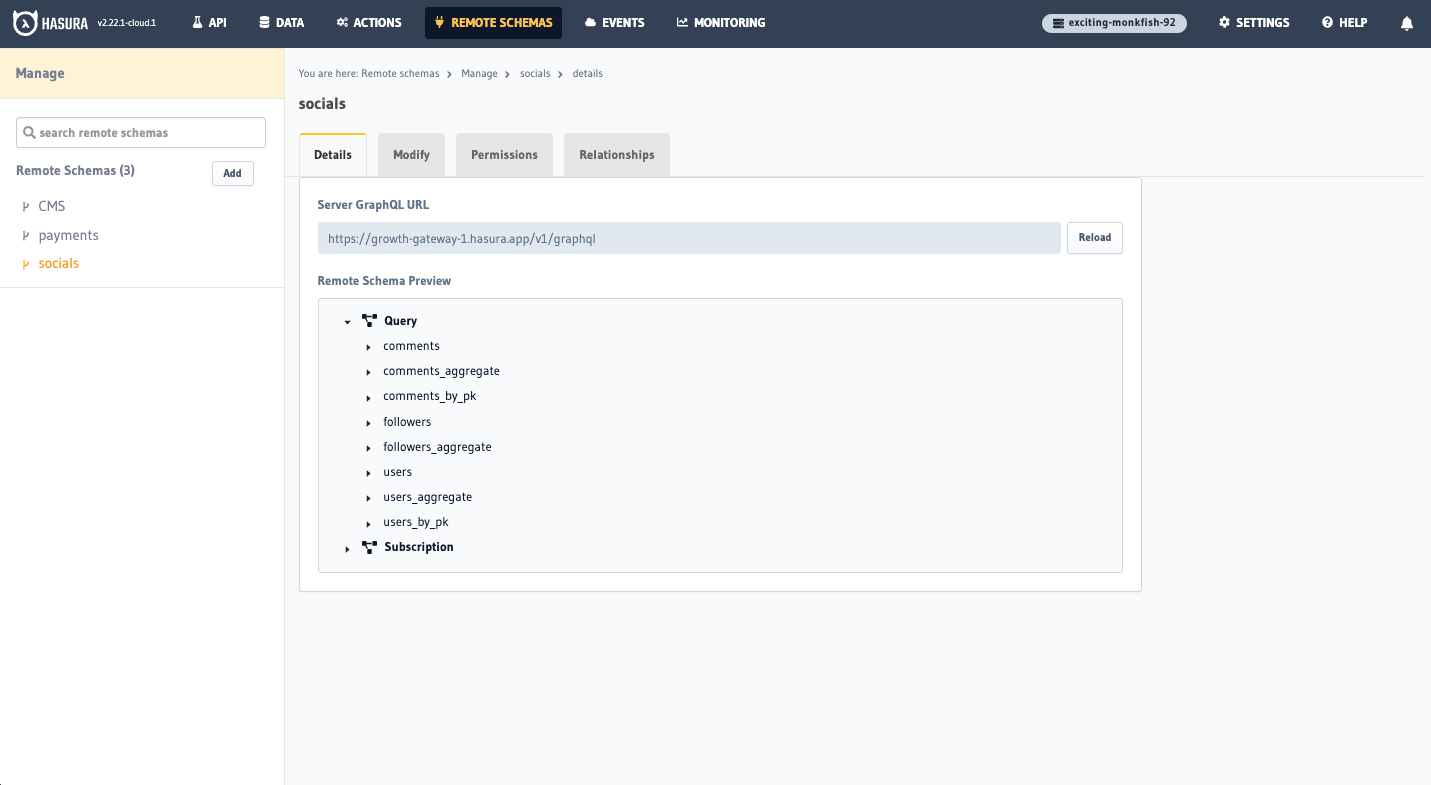Open Monitoring via the chart icon
Image resolution: width=1431 pixels, height=785 pixels.
682,23
